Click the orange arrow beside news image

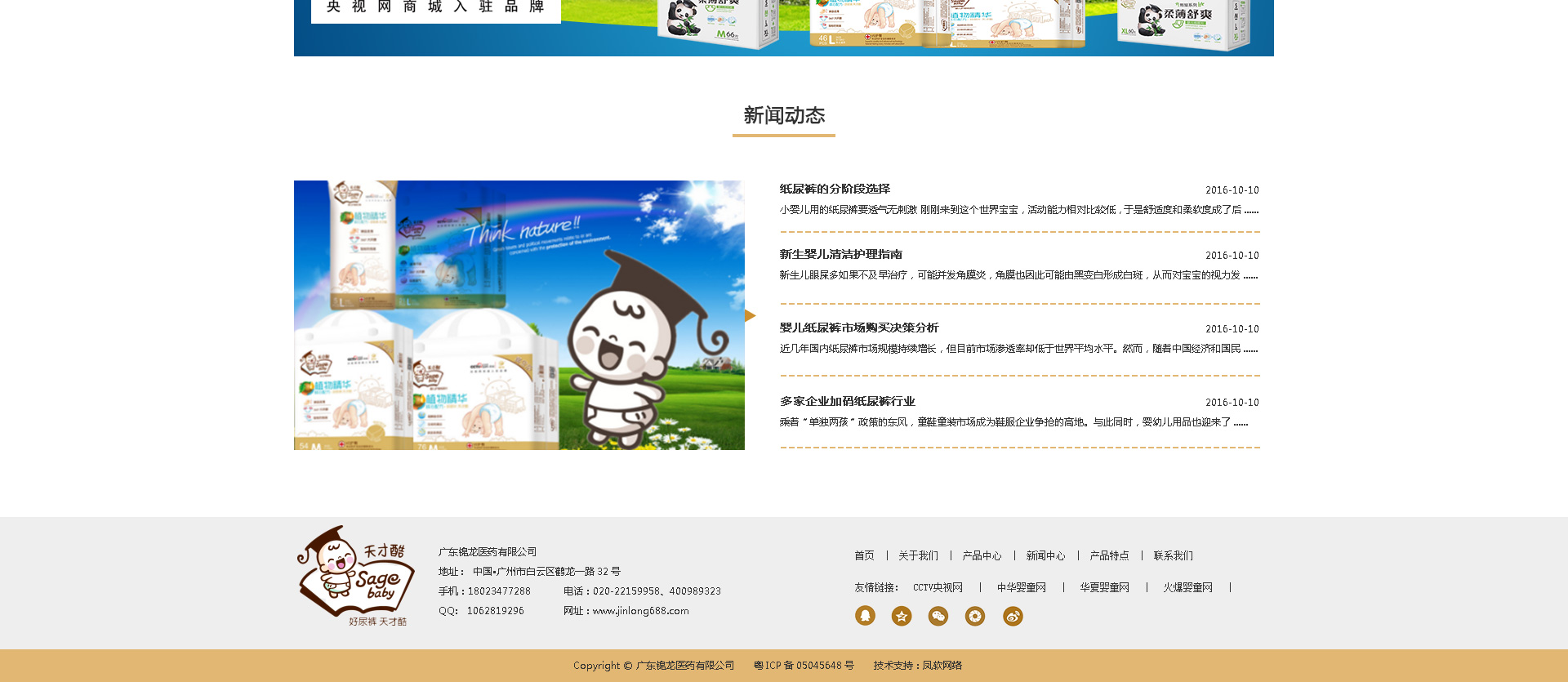click(x=750, y=316)
